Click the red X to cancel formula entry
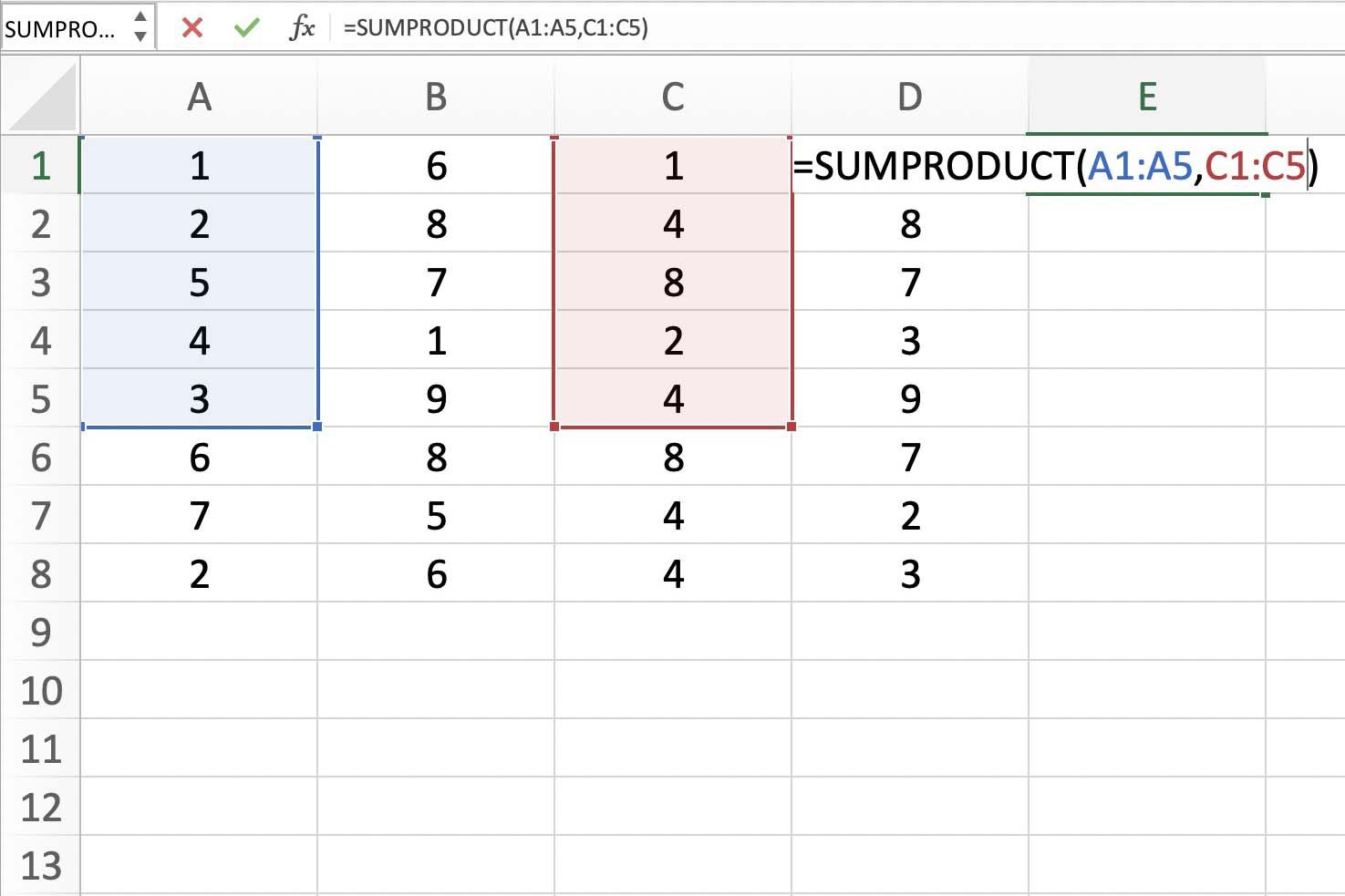The width and height of the screenshot is (1345, 896). 191,27
